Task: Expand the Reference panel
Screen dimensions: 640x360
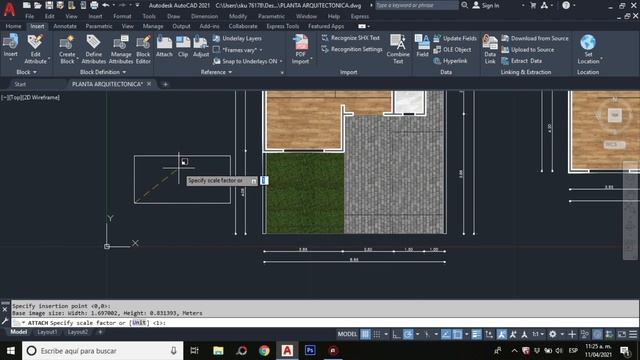Action: coord(216,72)
